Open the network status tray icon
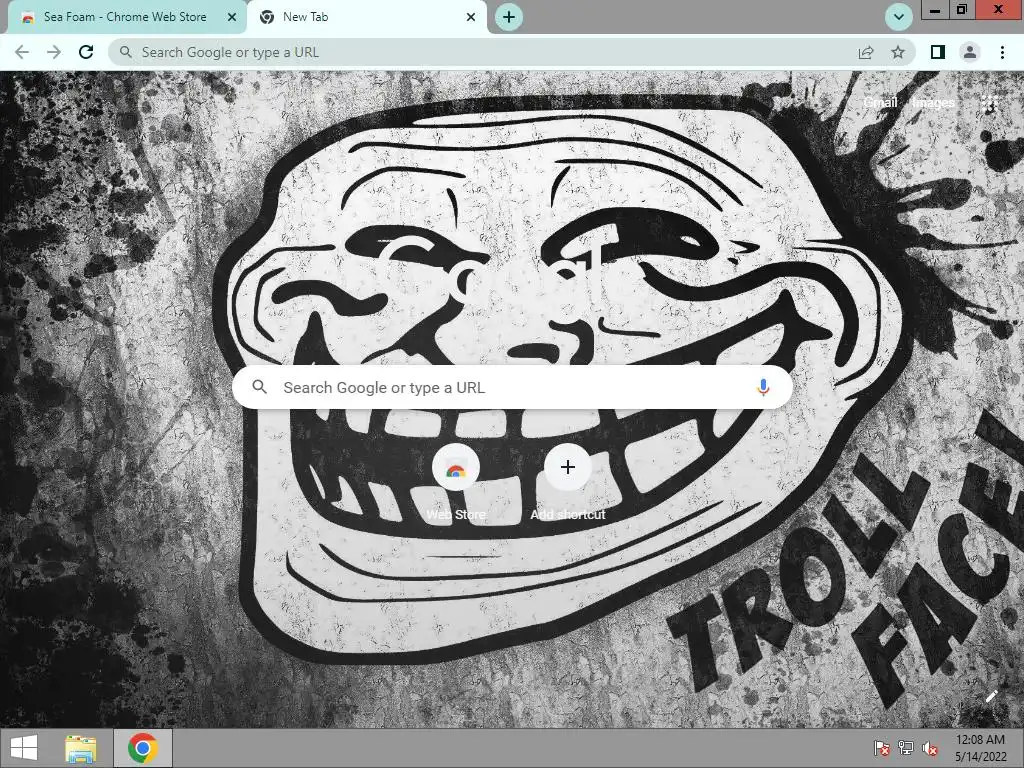Viewport: 1024px width, 768px height. (x=906, y=748)
